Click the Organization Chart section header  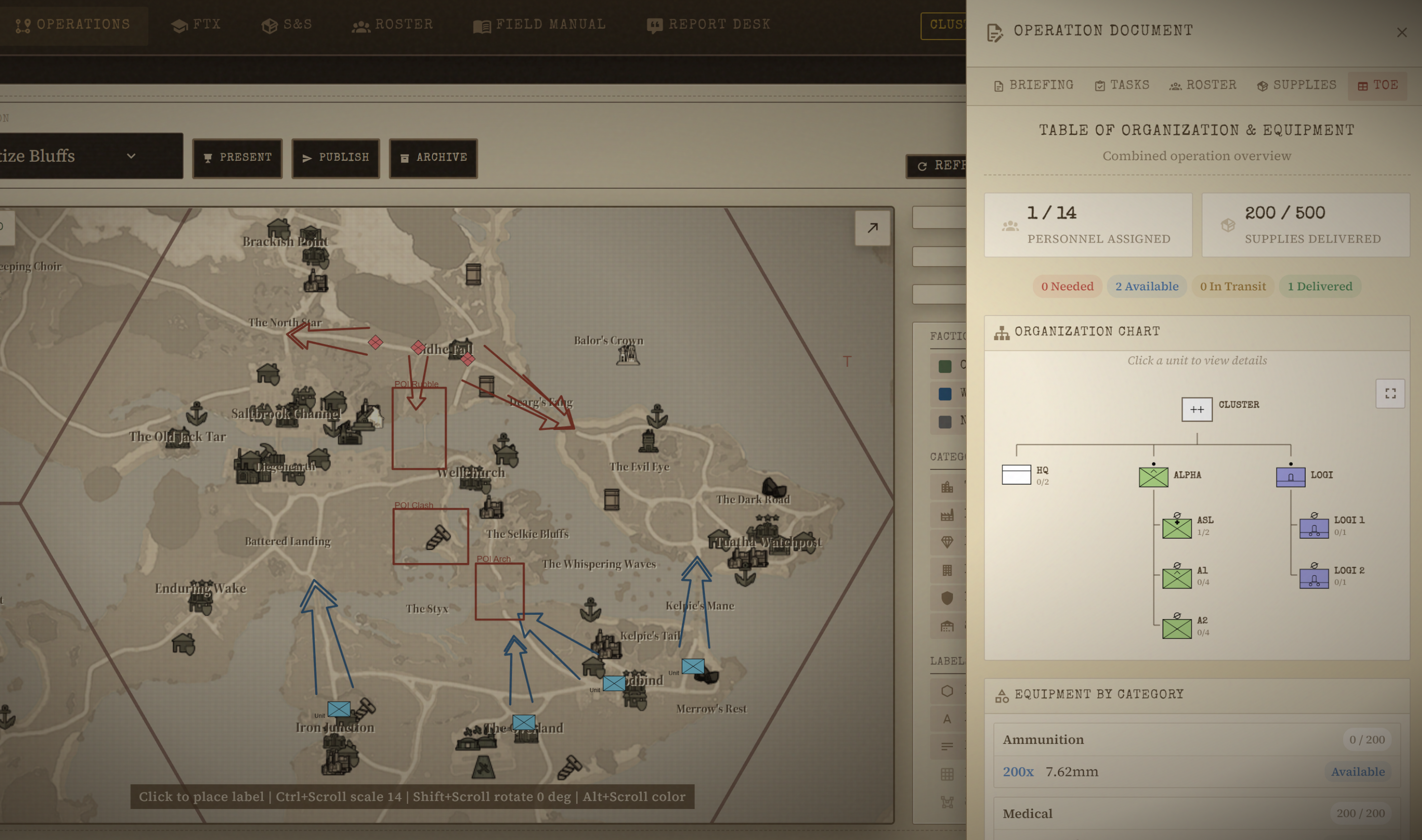[1197, 332]
